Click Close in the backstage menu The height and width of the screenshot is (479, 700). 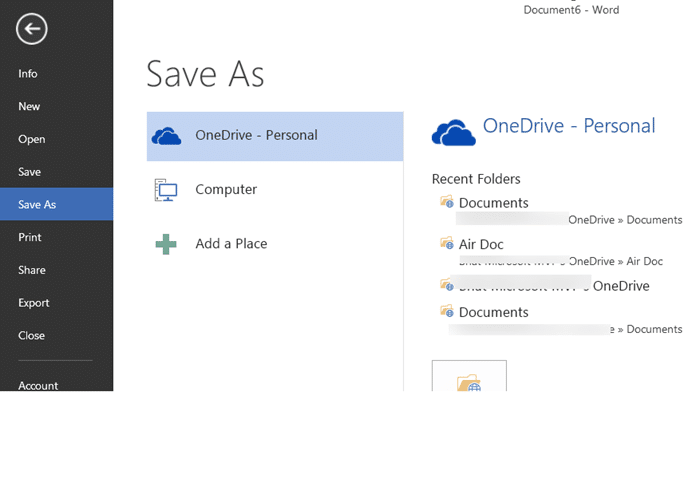coord(31,335)
